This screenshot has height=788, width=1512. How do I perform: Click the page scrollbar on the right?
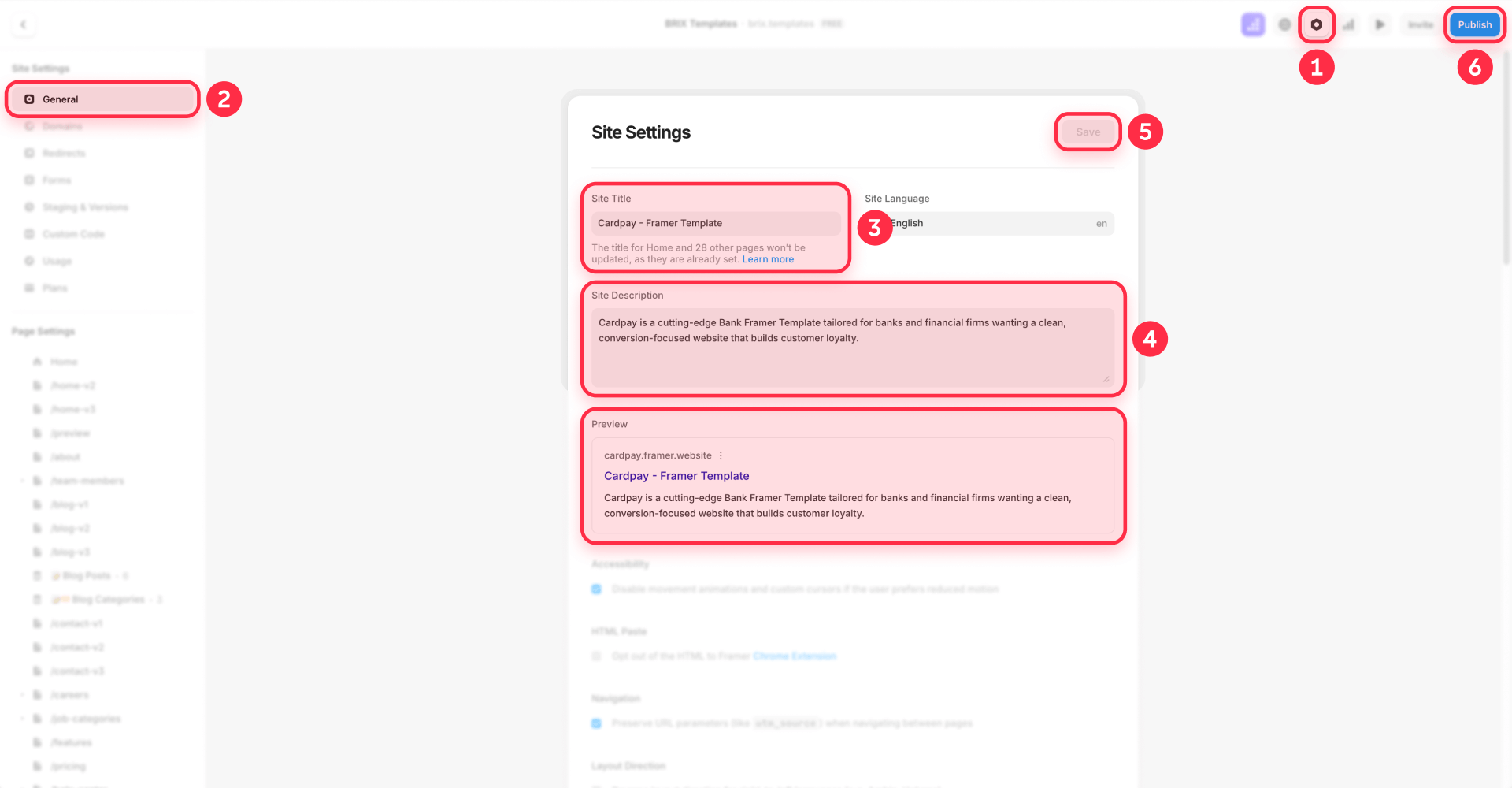tap(1506, 158)
